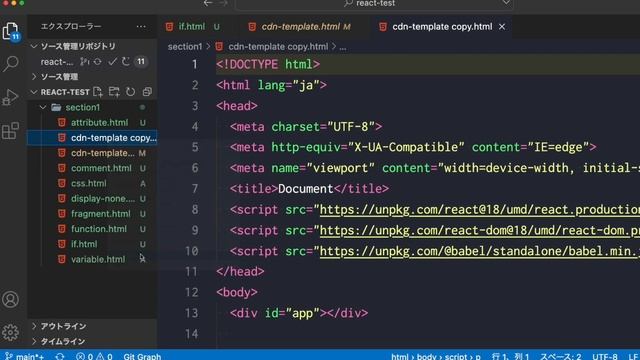Screen dimensions: 640x360
Task: Collapse all folders in explorer
Action: point(147,92)
